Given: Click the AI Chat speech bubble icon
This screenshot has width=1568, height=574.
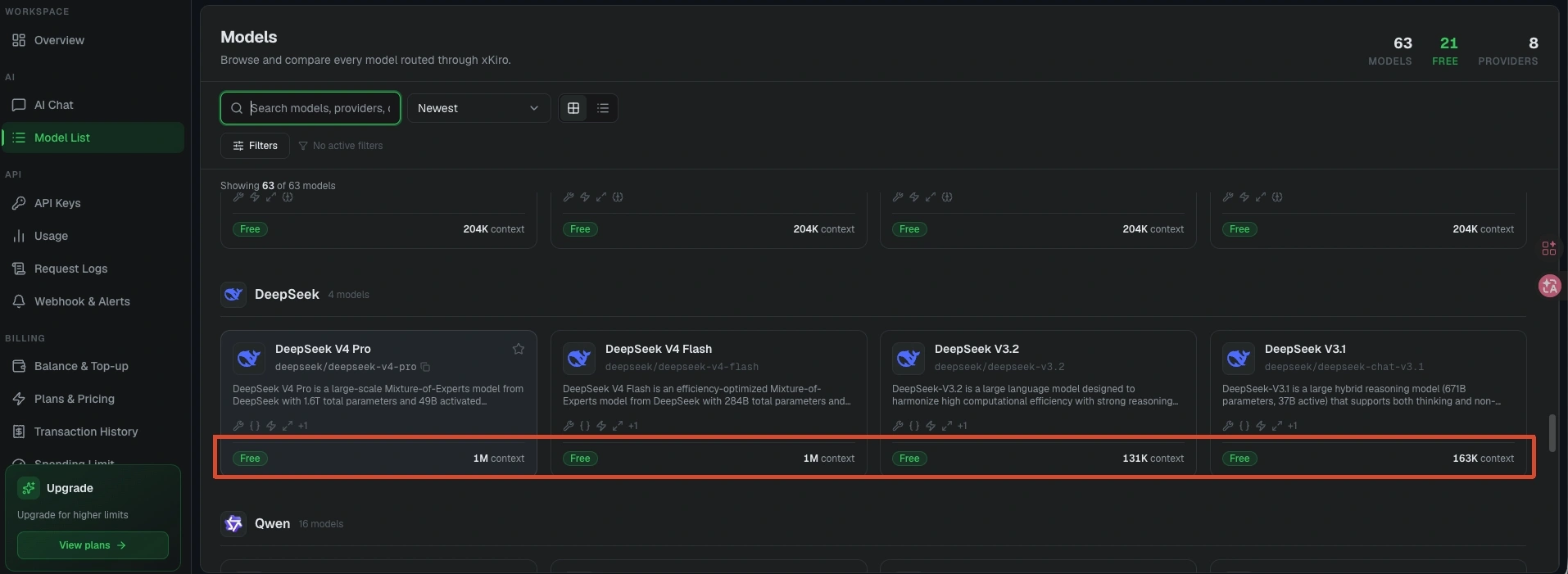Looking at the screenshot, I should (19, 105).
